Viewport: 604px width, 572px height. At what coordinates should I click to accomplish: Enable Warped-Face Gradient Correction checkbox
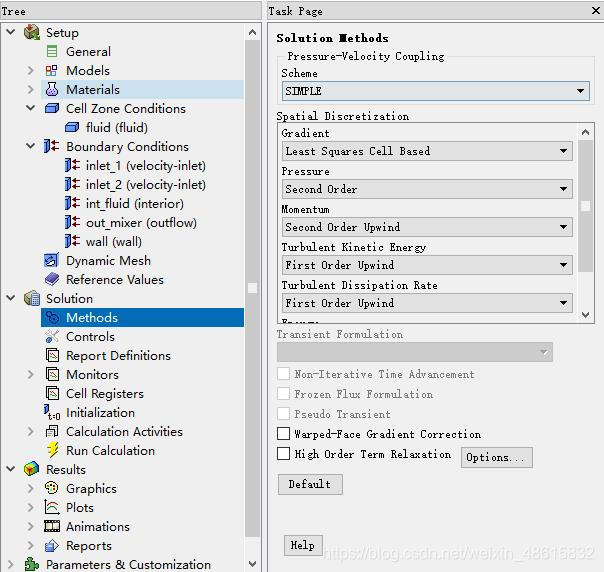[x=284, y=434]
